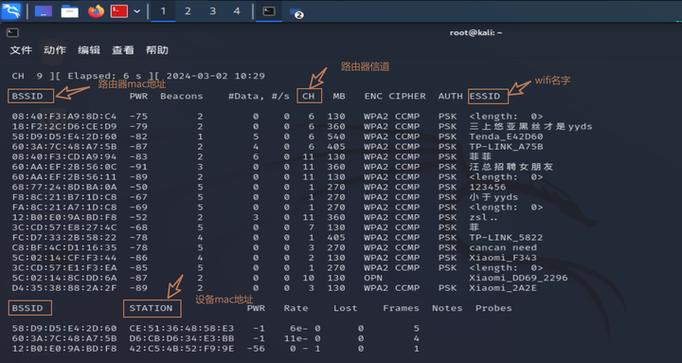Screen dimensions: 682x363
Task: Click the -50 PWR value
Action: tap(138, 187)
